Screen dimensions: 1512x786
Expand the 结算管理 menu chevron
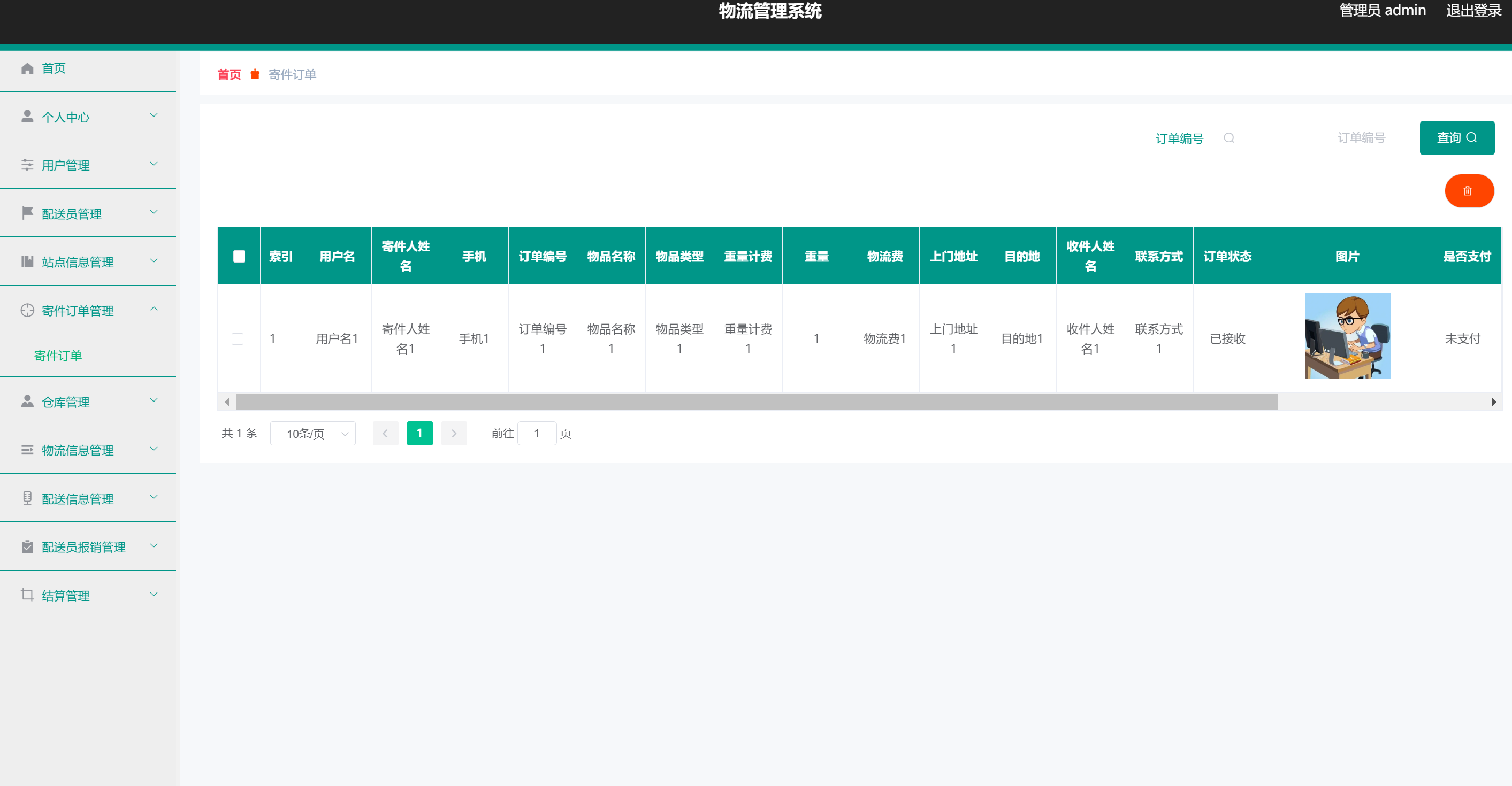[154, 594]
